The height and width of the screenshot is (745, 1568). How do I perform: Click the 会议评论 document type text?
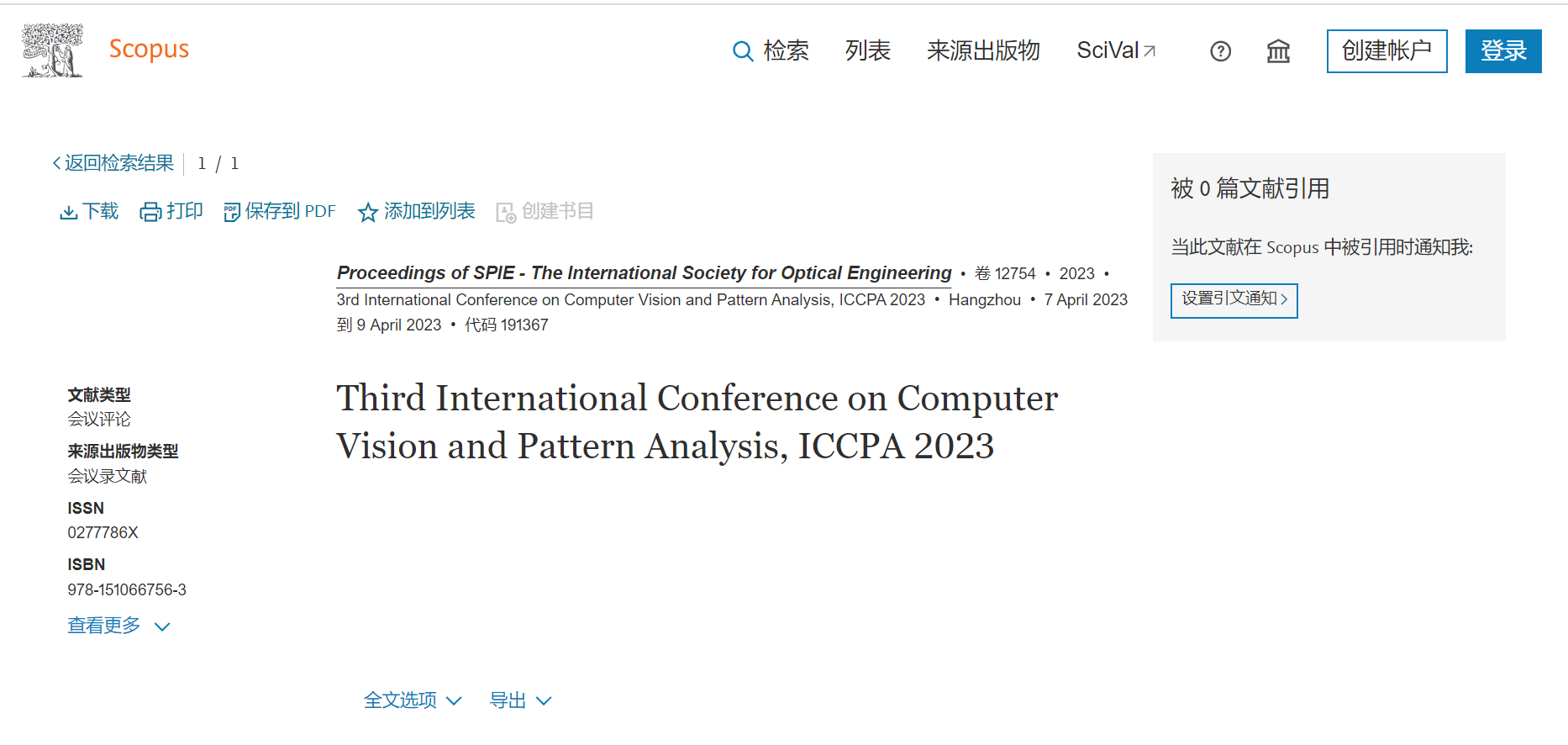[x=99, y=420]
